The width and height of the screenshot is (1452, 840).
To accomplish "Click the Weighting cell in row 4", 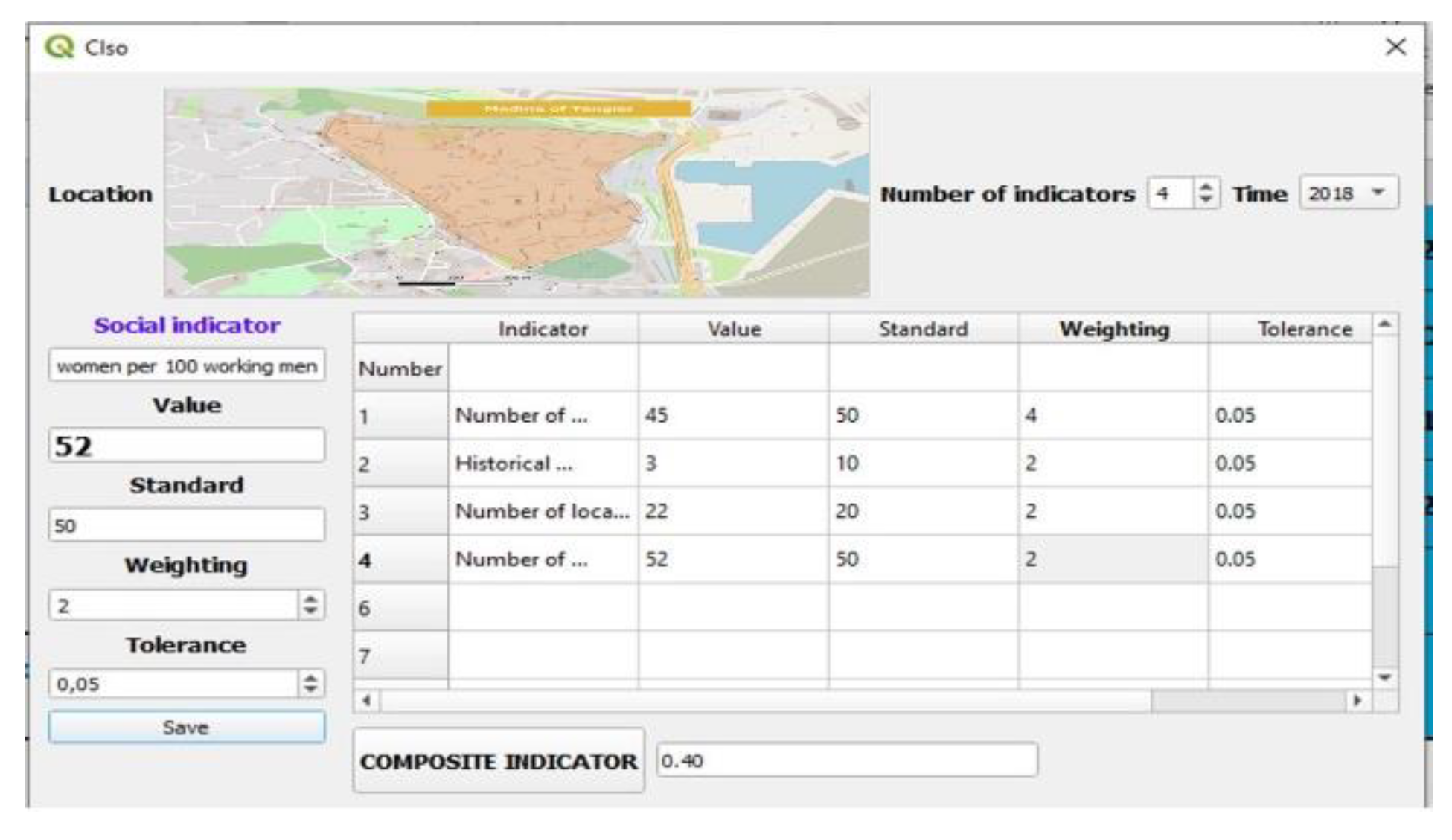I will (x=1113, y=560).
